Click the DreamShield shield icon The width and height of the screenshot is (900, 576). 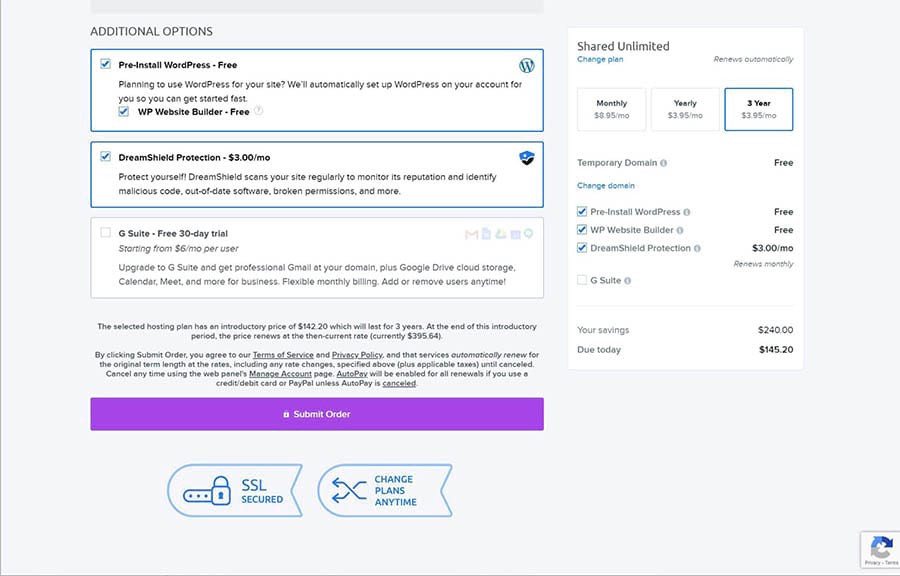(526, 158)
